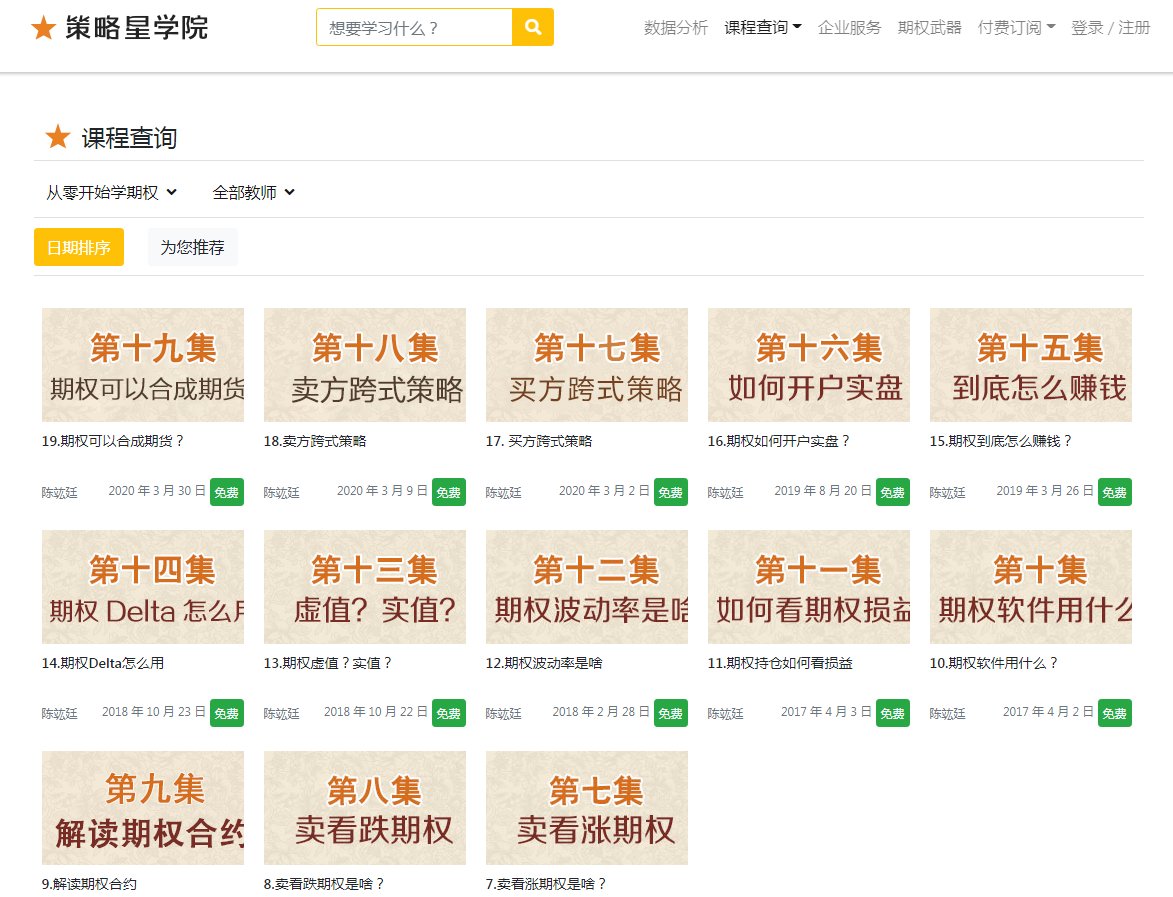Select the free label on episode 17
This screenshot has width=1173, height=897.
(671, 492)
